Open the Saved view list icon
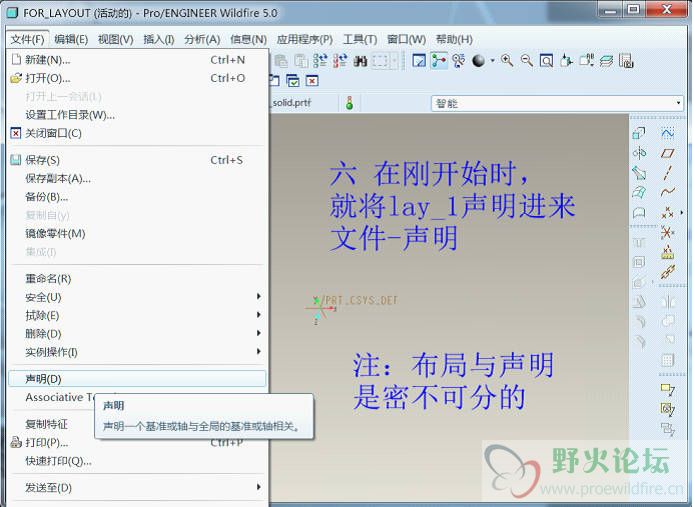The image size is (693, 507). pyautogui.click(x=586, y=61)
